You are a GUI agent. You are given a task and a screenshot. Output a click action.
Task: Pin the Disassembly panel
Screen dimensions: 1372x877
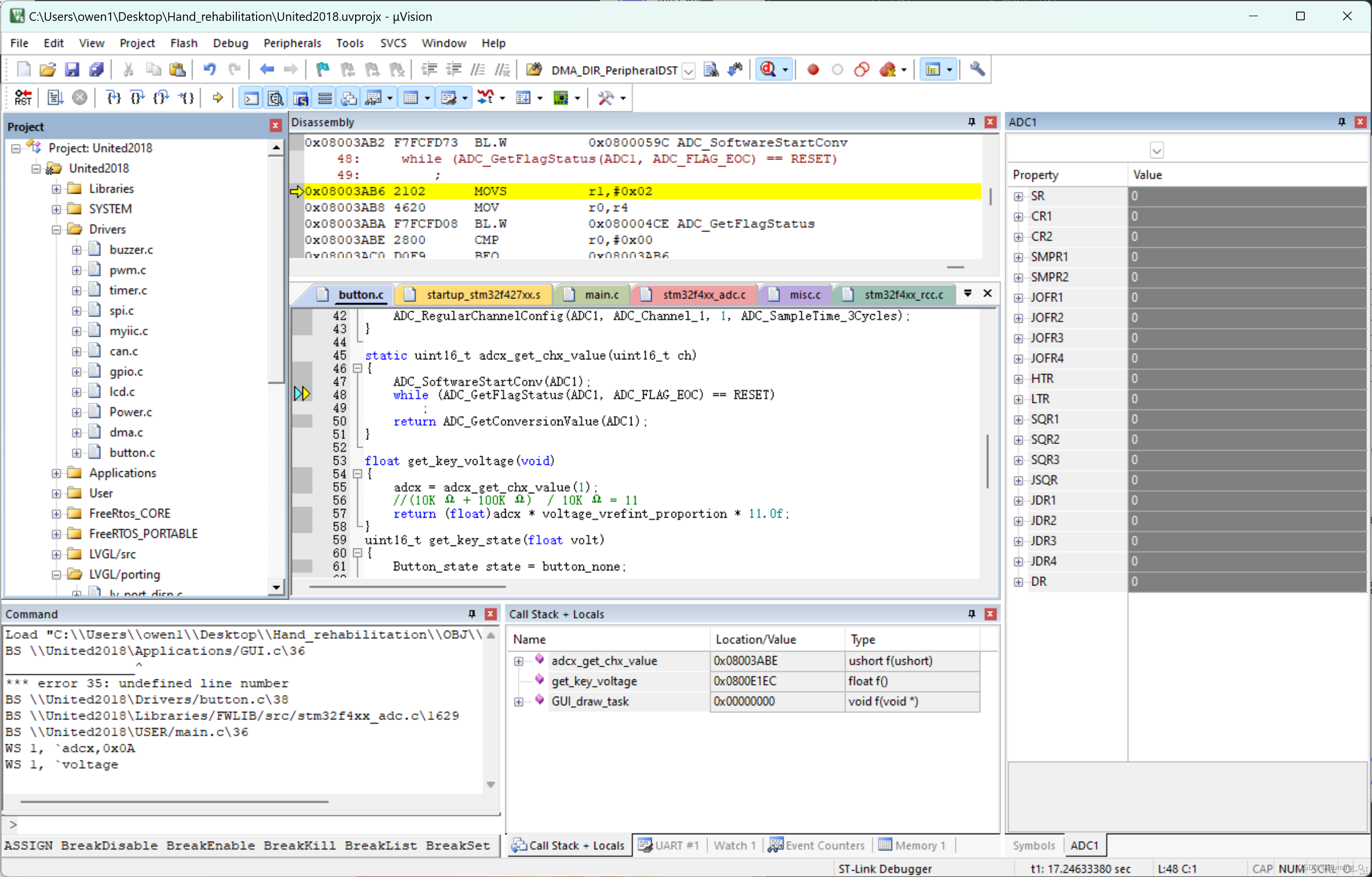970,122
